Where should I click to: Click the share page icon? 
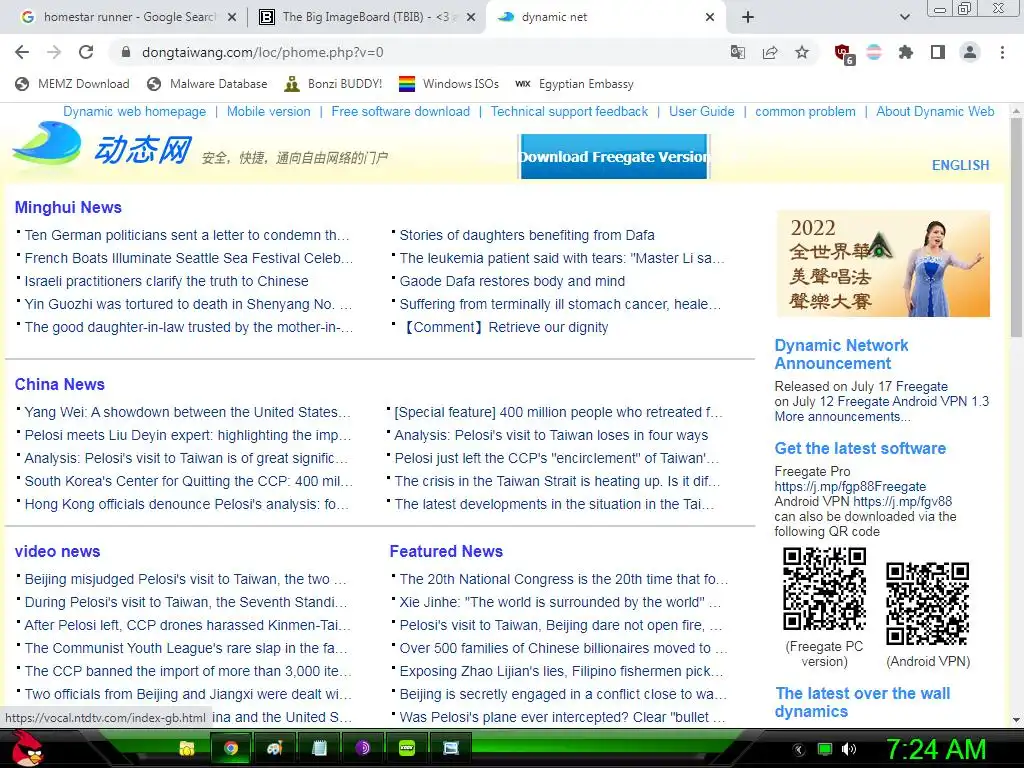tap(770, 52)
